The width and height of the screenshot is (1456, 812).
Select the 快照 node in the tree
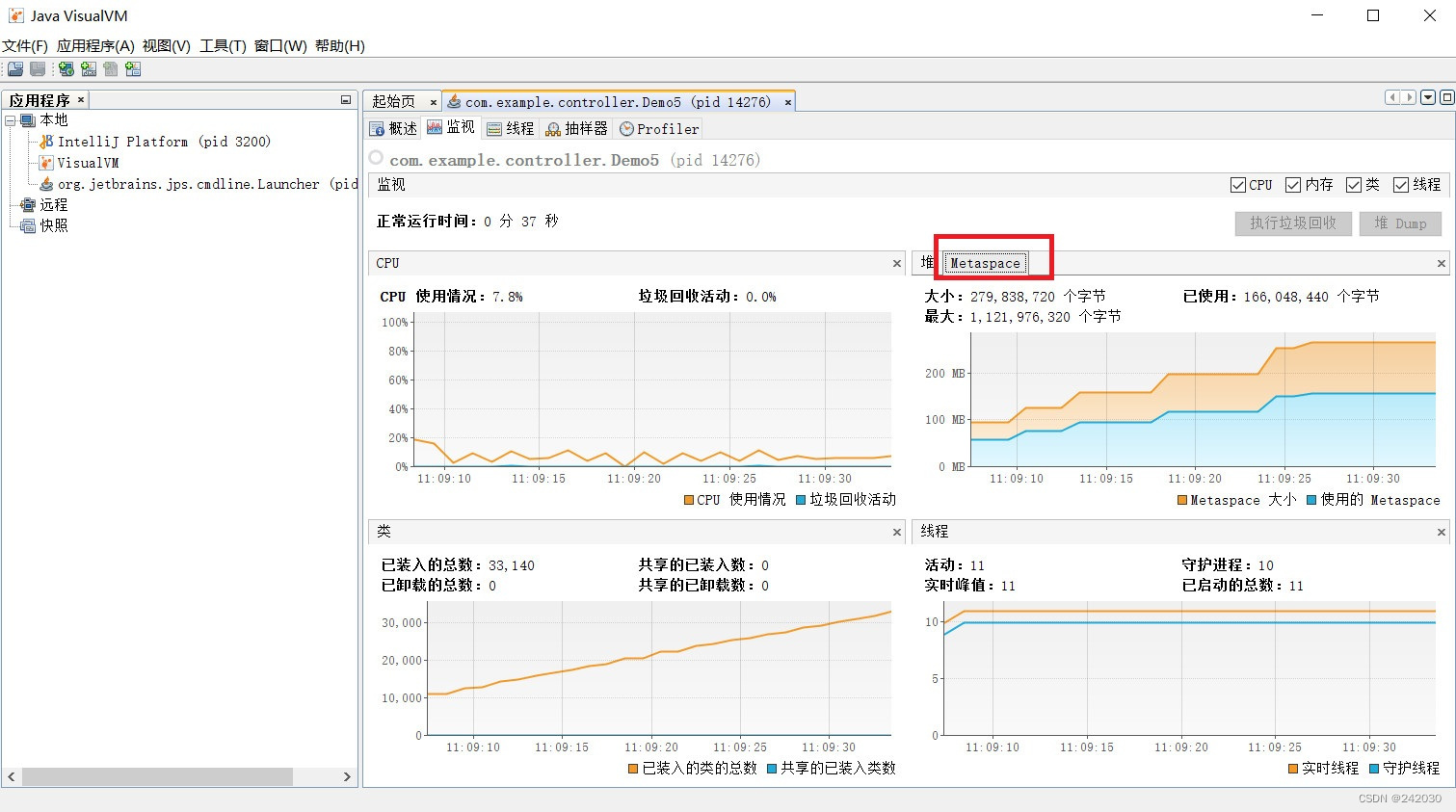click(54, 225)
